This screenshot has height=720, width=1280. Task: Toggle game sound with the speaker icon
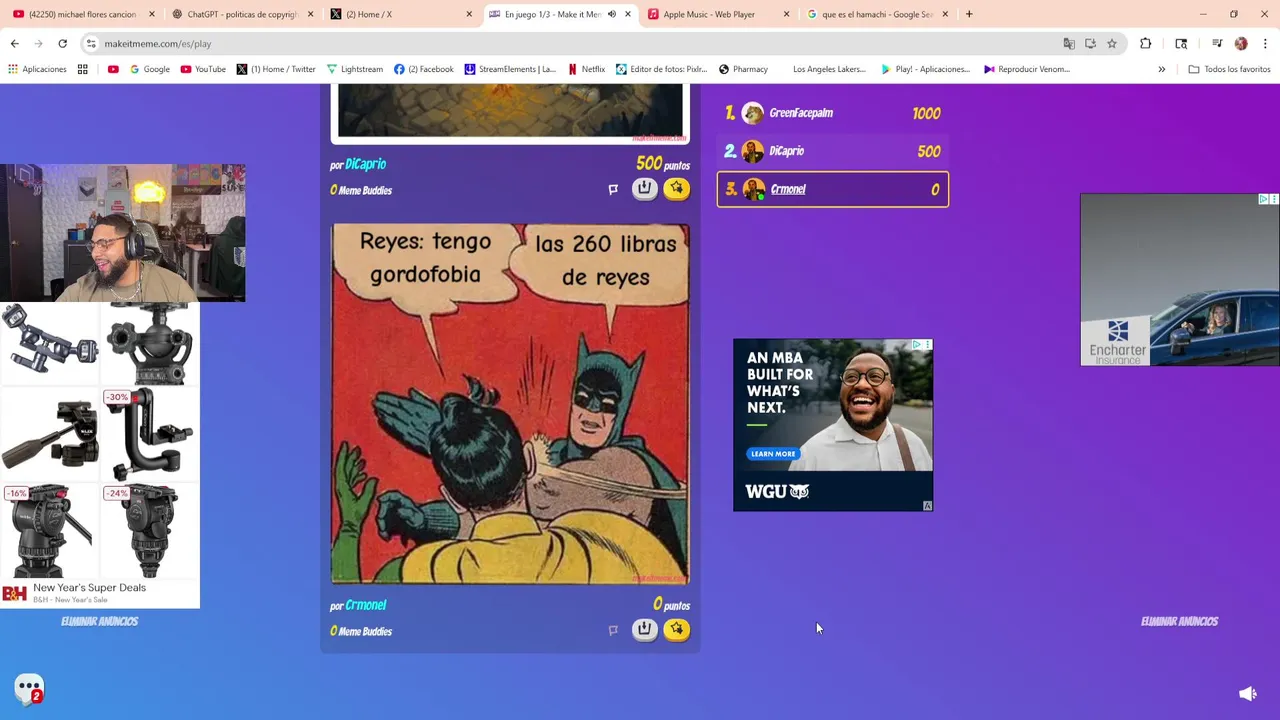pyautogui.click(x=1247, y=693)
